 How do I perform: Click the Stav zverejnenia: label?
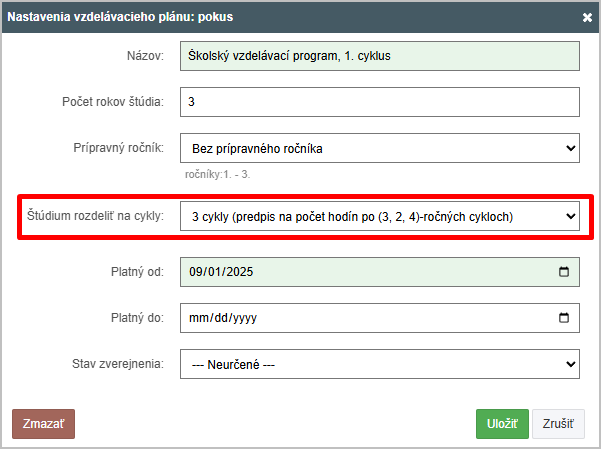pyautogui.click(x=118, y=364)
